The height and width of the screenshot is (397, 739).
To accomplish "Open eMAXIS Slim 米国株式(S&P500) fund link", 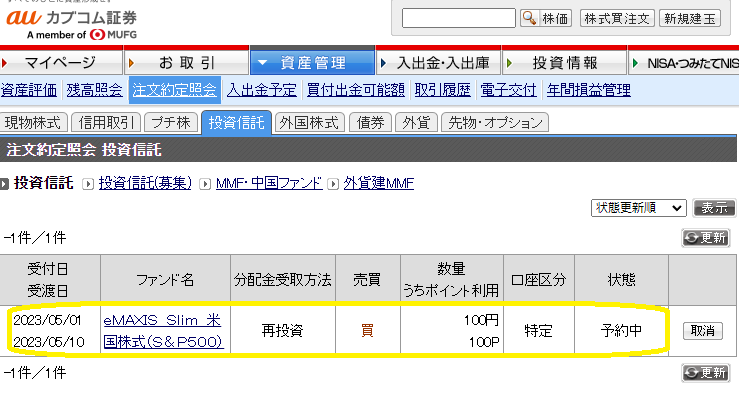I will tap(163, 331).
